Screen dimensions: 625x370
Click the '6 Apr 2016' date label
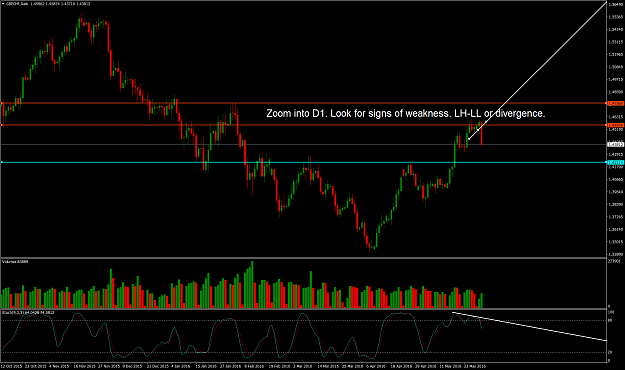(376, 366)
